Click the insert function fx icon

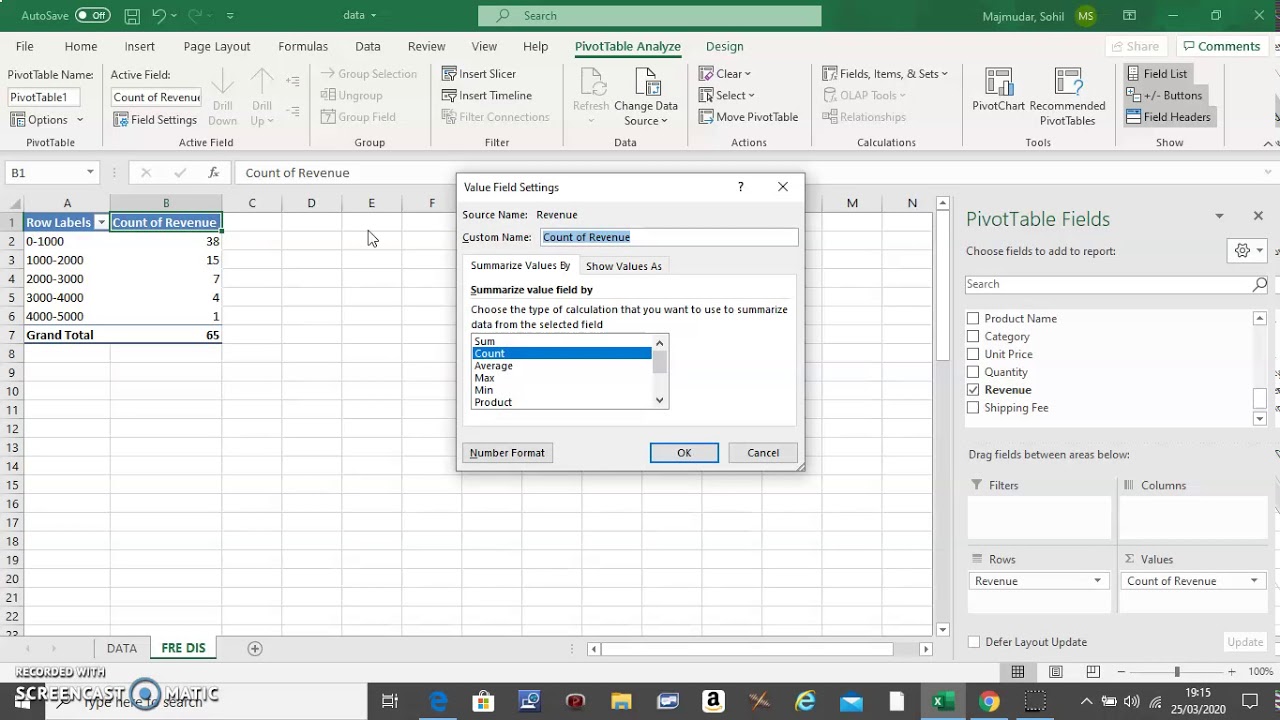213,172
